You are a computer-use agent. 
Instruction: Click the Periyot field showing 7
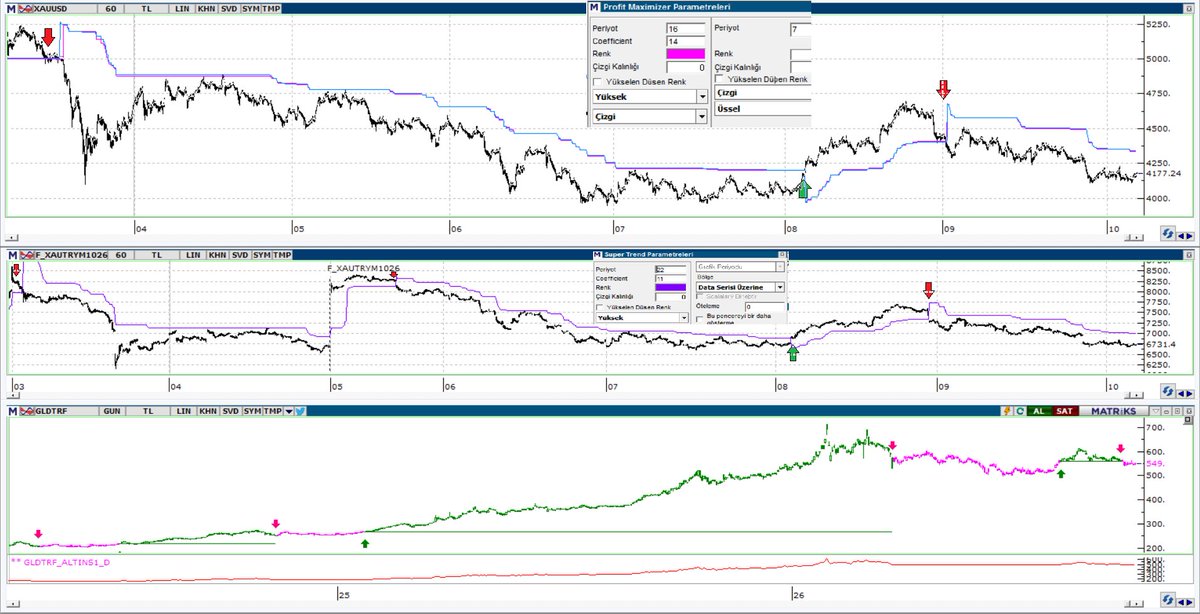pyautogui.click(x=800, y=29)
